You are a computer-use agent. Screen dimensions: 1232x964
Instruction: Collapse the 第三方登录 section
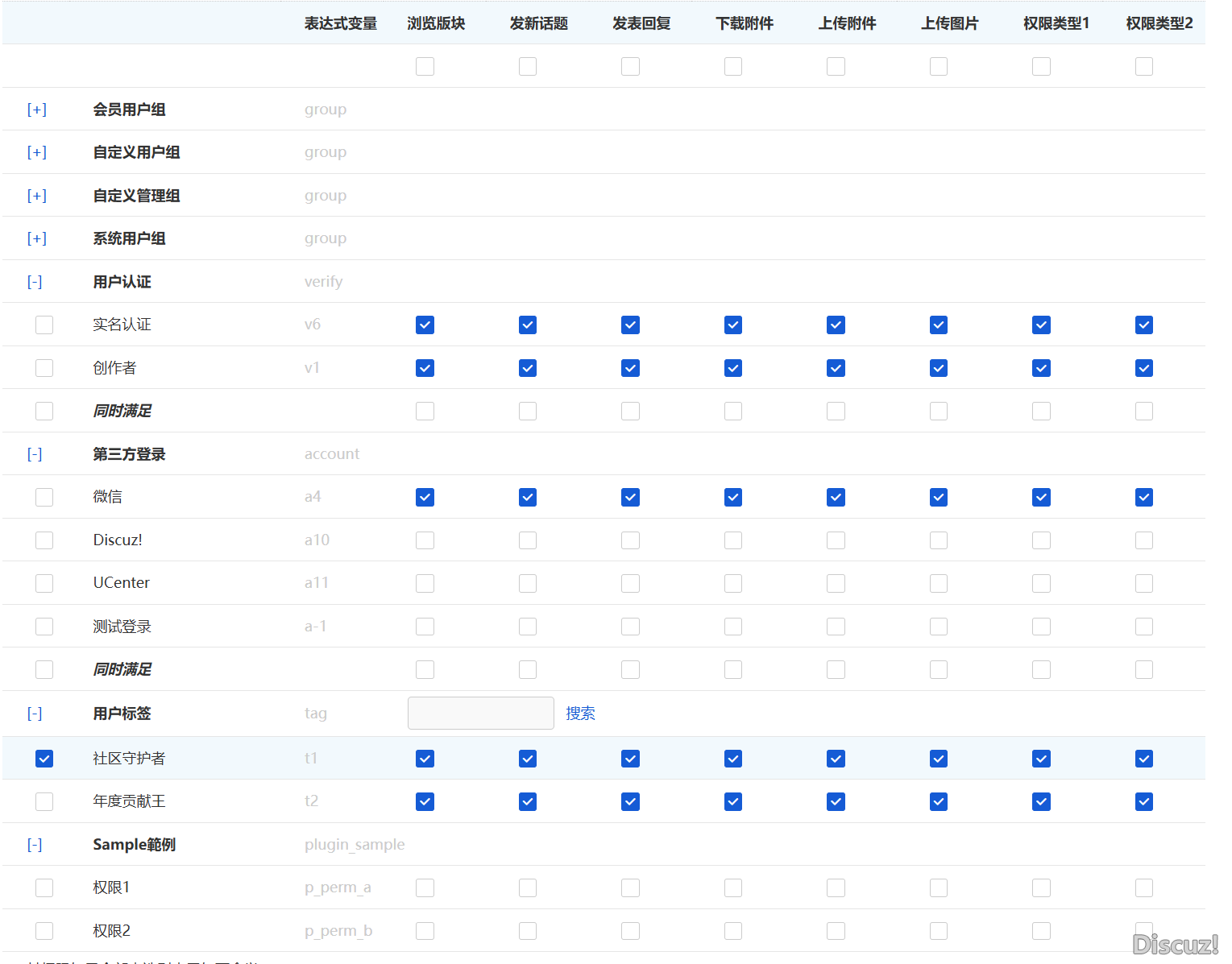[x=34, y=453]
